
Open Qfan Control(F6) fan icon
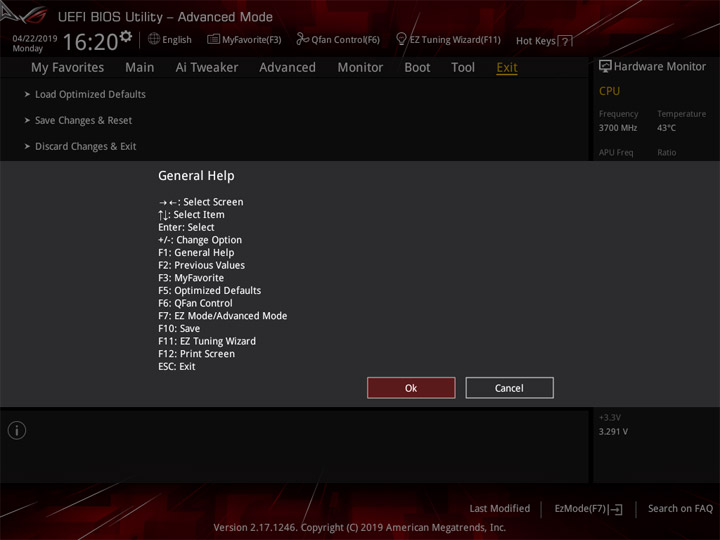(x=303, y=39)
